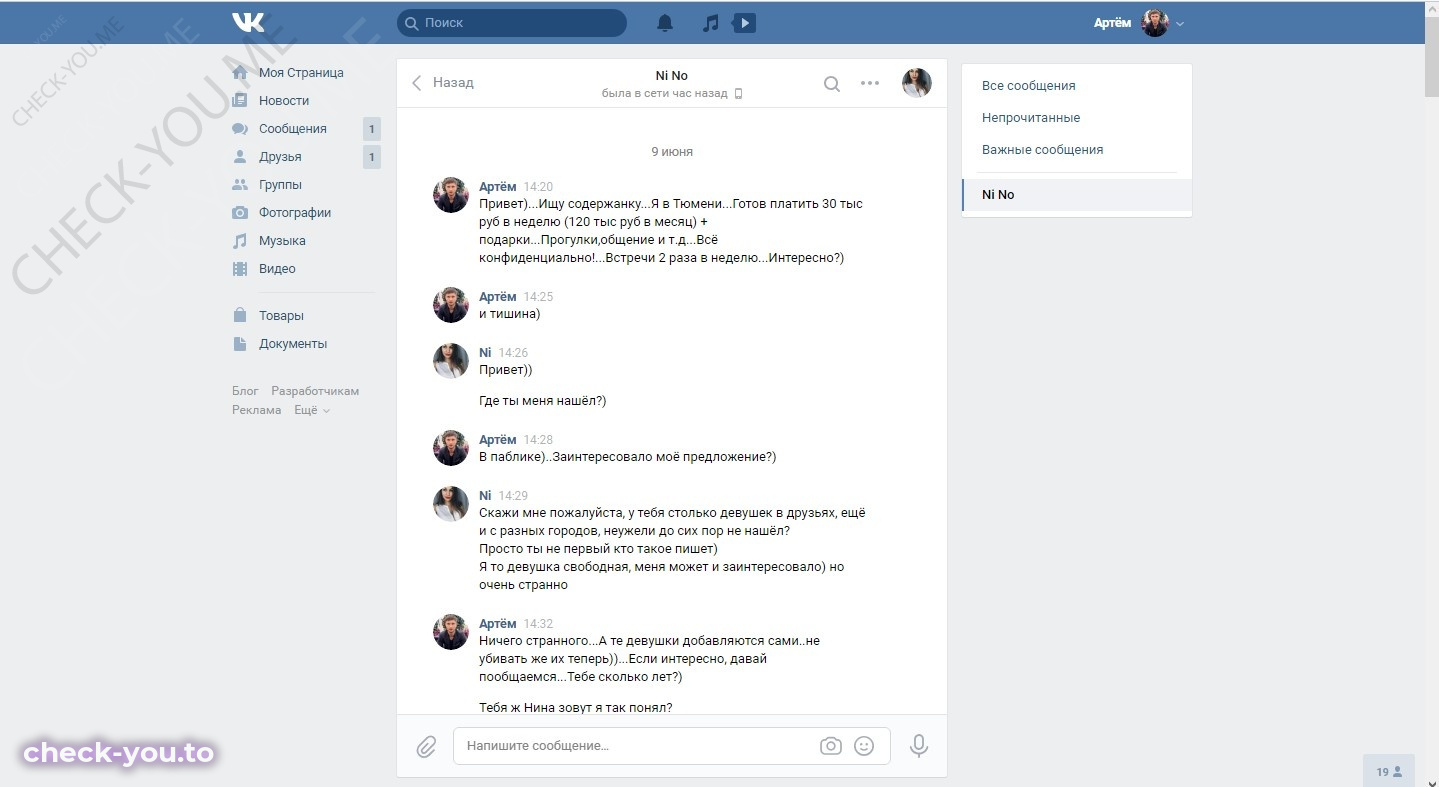Click the 14:28 message timestamp
The height and width of the screenshot is (787, 1439).
538,440
